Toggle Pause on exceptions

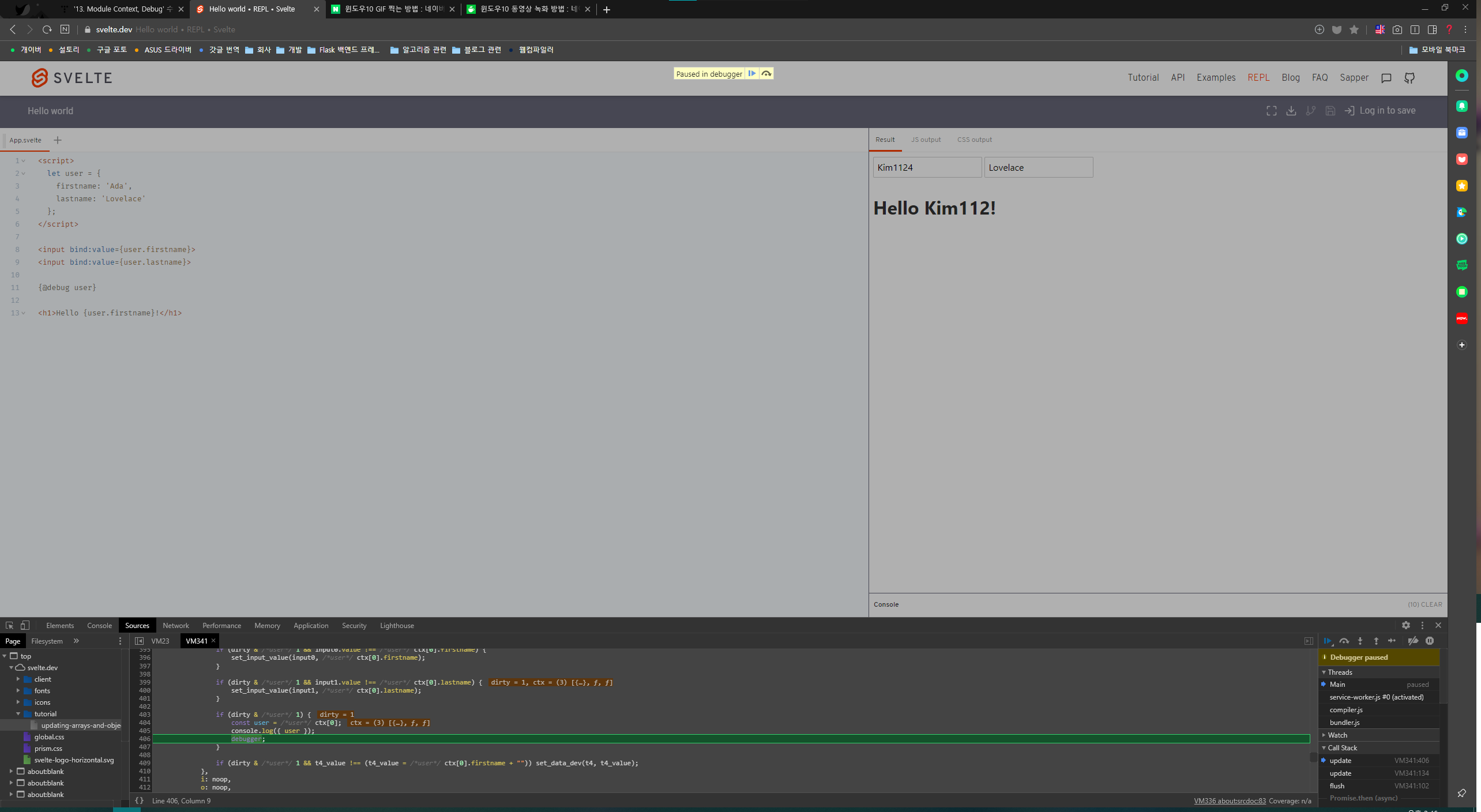click(x=1430, y=641)
